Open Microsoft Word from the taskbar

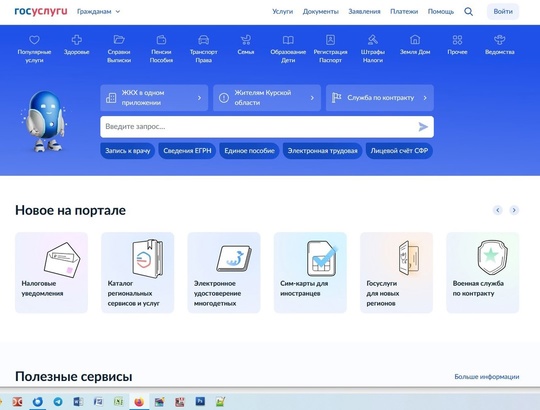(78, 401)
